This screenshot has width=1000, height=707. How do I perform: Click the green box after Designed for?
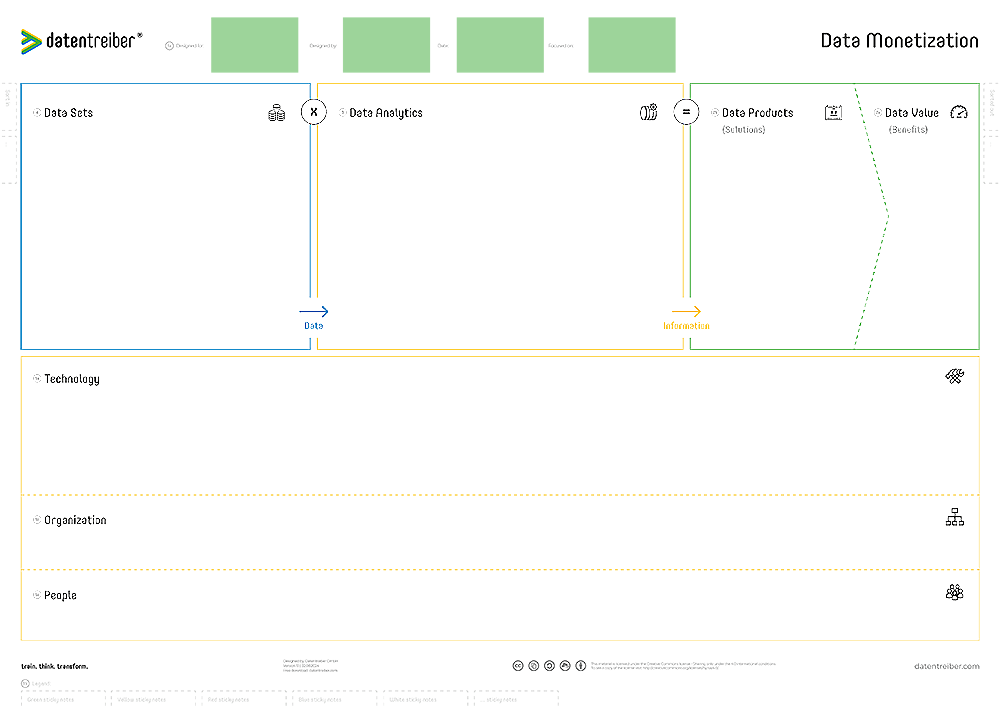click(x=254, y=45)
